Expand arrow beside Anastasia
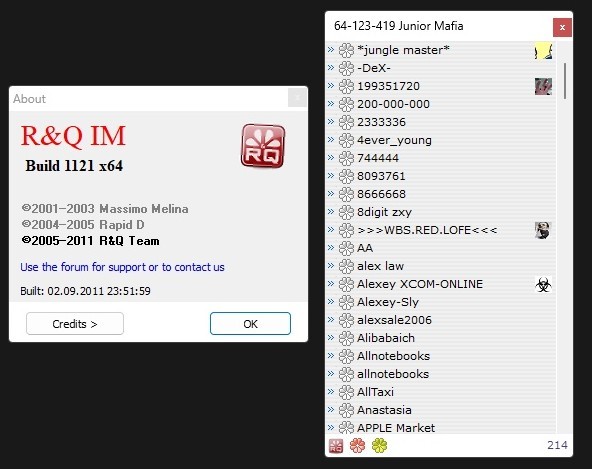The width and height of the screenshot is (592, 469). (331, 410)
